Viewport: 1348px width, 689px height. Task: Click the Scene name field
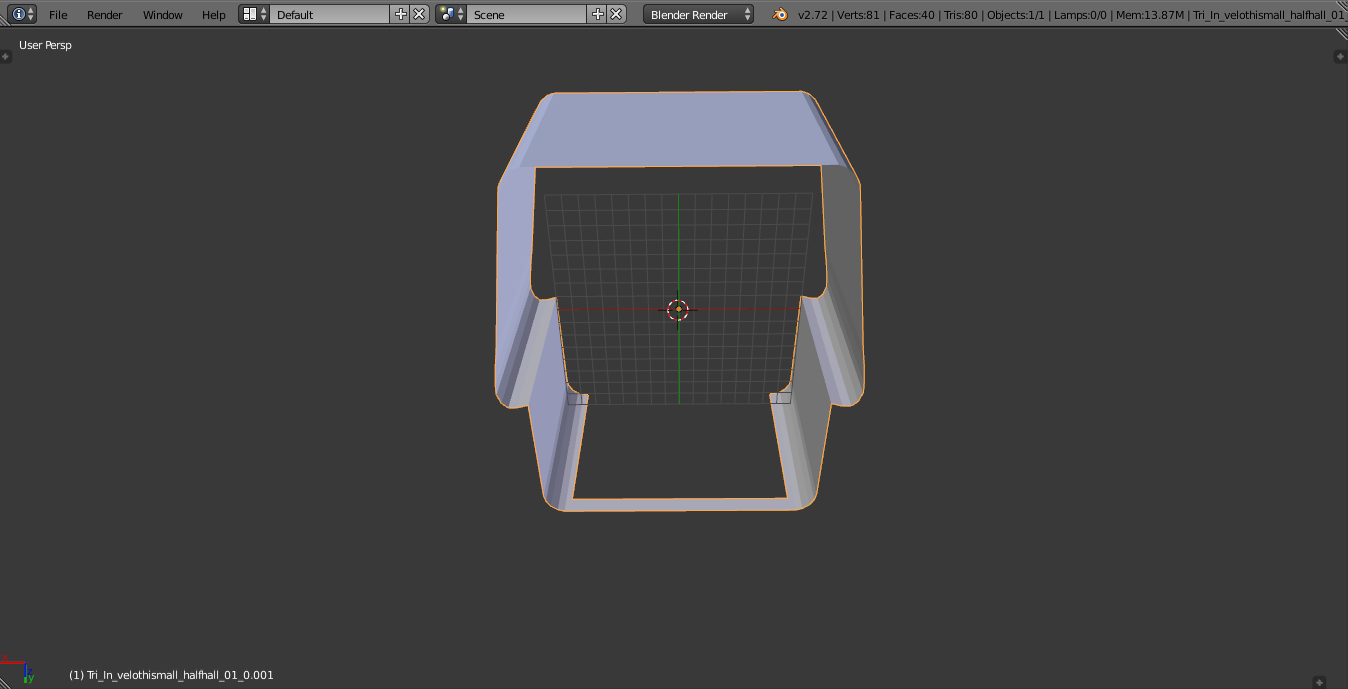click(527, 14)
